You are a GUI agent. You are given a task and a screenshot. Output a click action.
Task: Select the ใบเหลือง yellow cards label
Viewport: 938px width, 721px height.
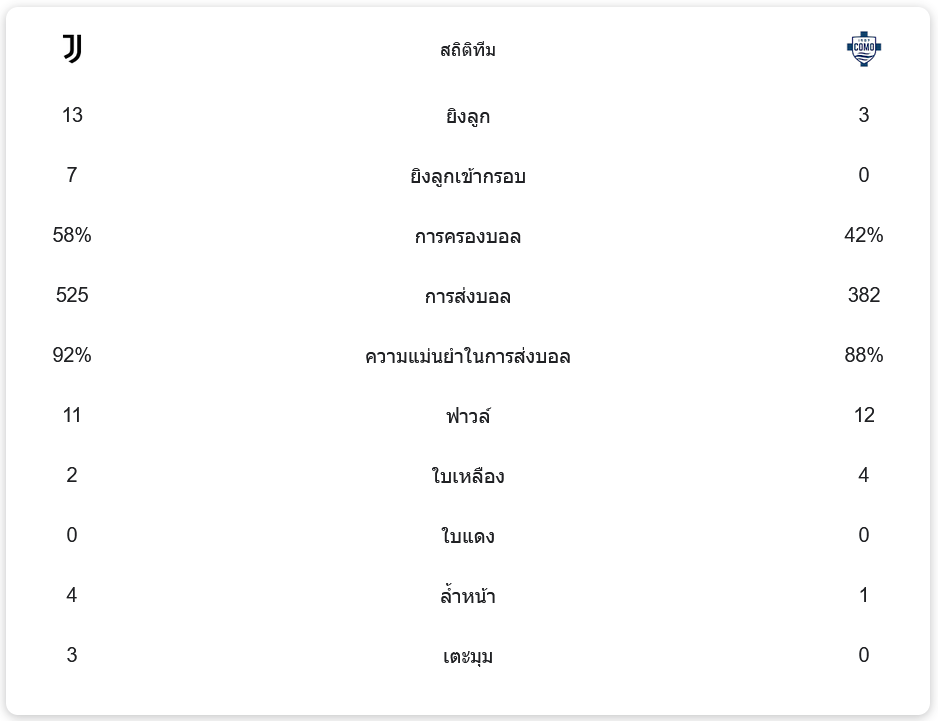tap(468, 477)
